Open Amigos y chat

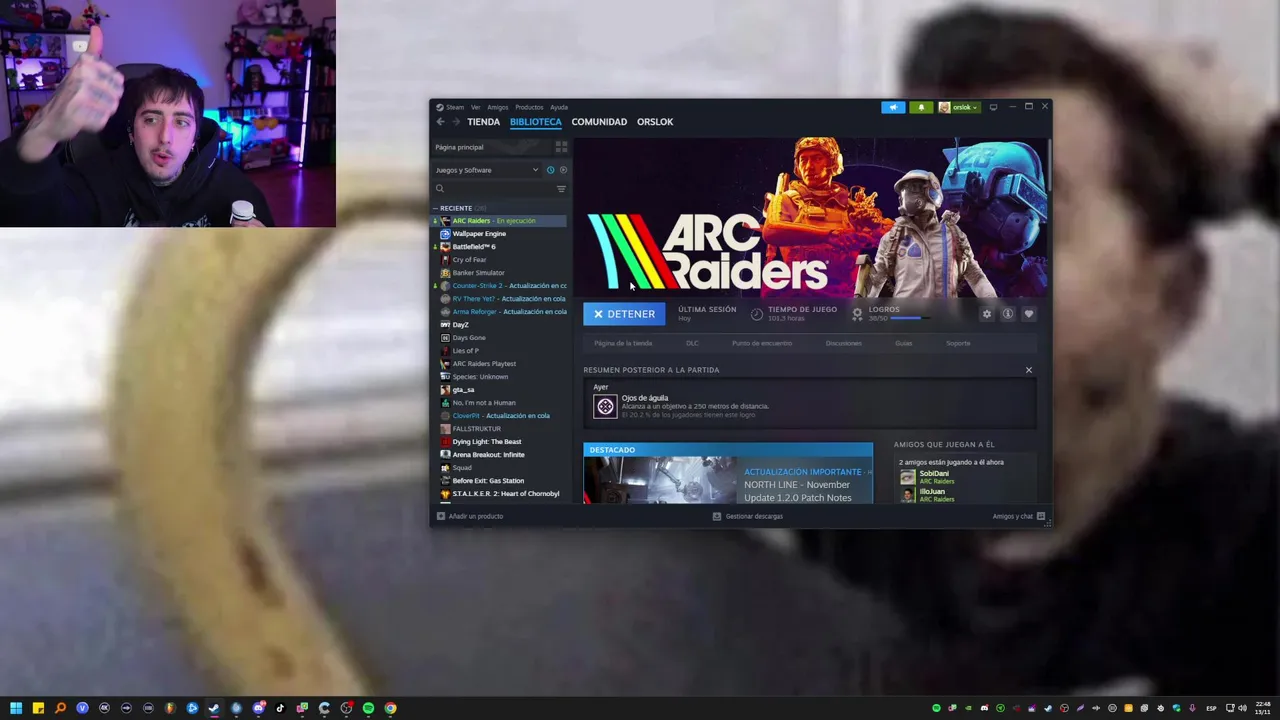1019,516
